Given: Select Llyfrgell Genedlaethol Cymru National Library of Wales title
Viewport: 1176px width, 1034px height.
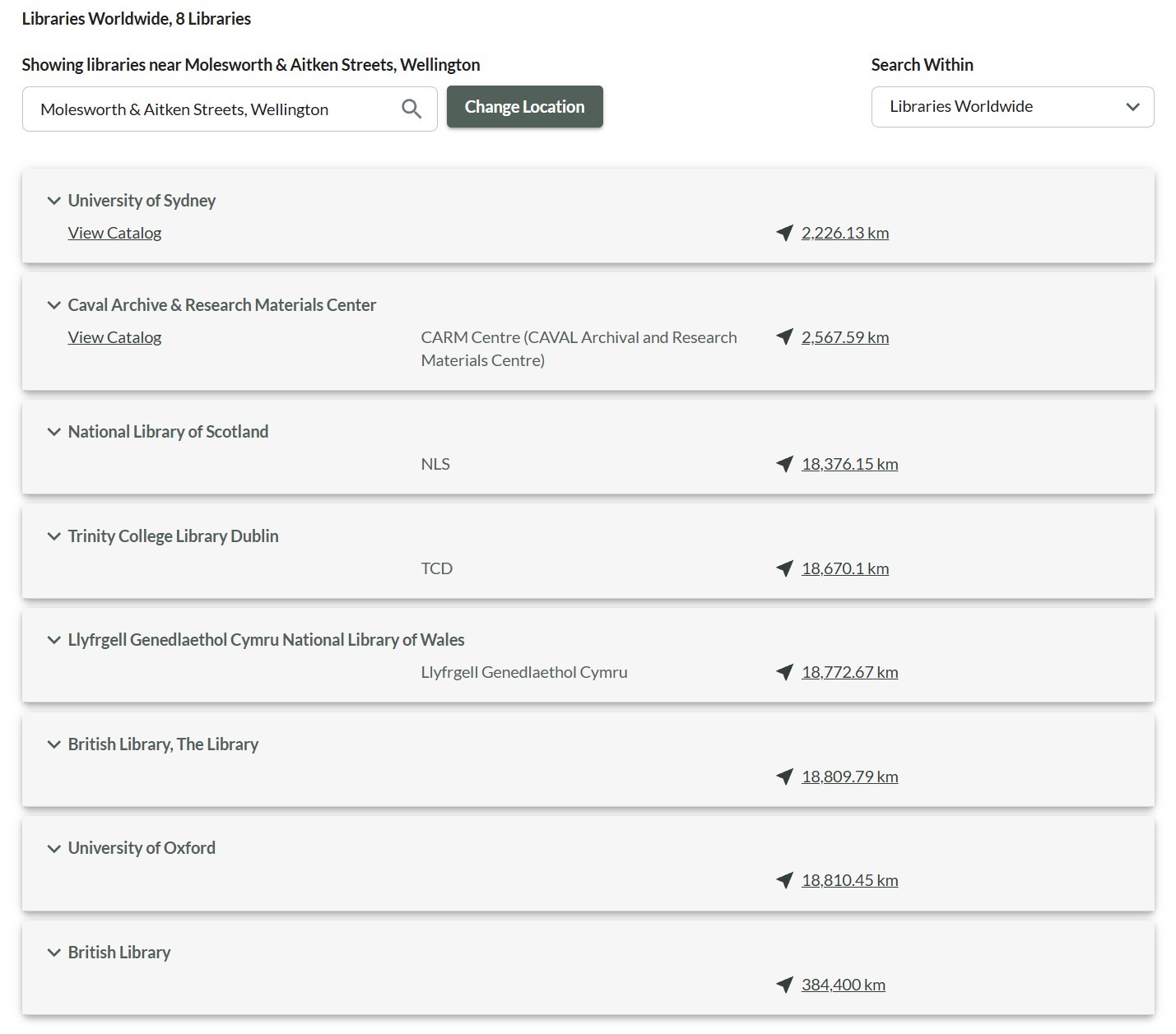Looking at the screenshot, I should [x=266, y=640].
